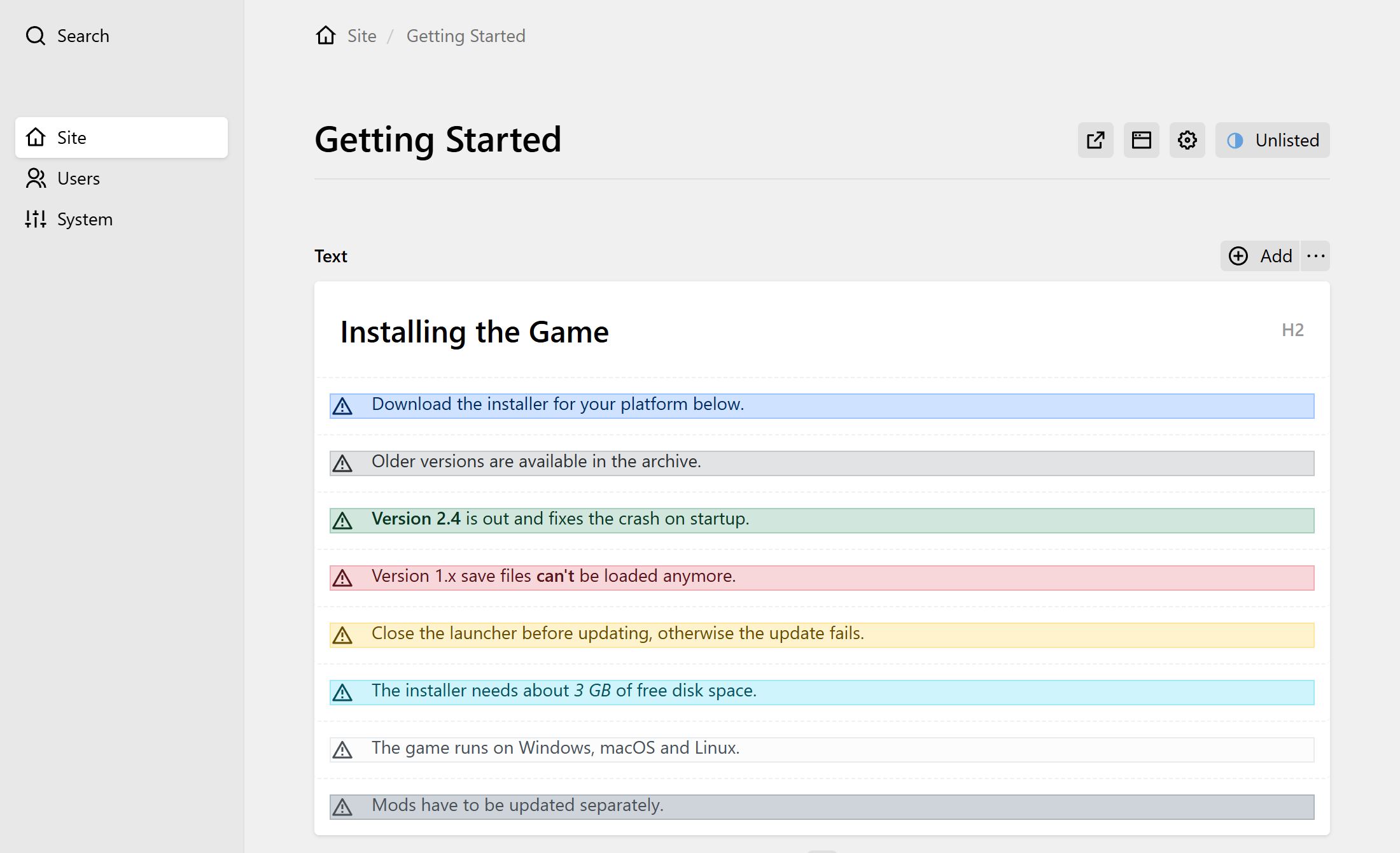Open the System menu item
This screenshot has width=1400, height=853.
coord(69,219)
